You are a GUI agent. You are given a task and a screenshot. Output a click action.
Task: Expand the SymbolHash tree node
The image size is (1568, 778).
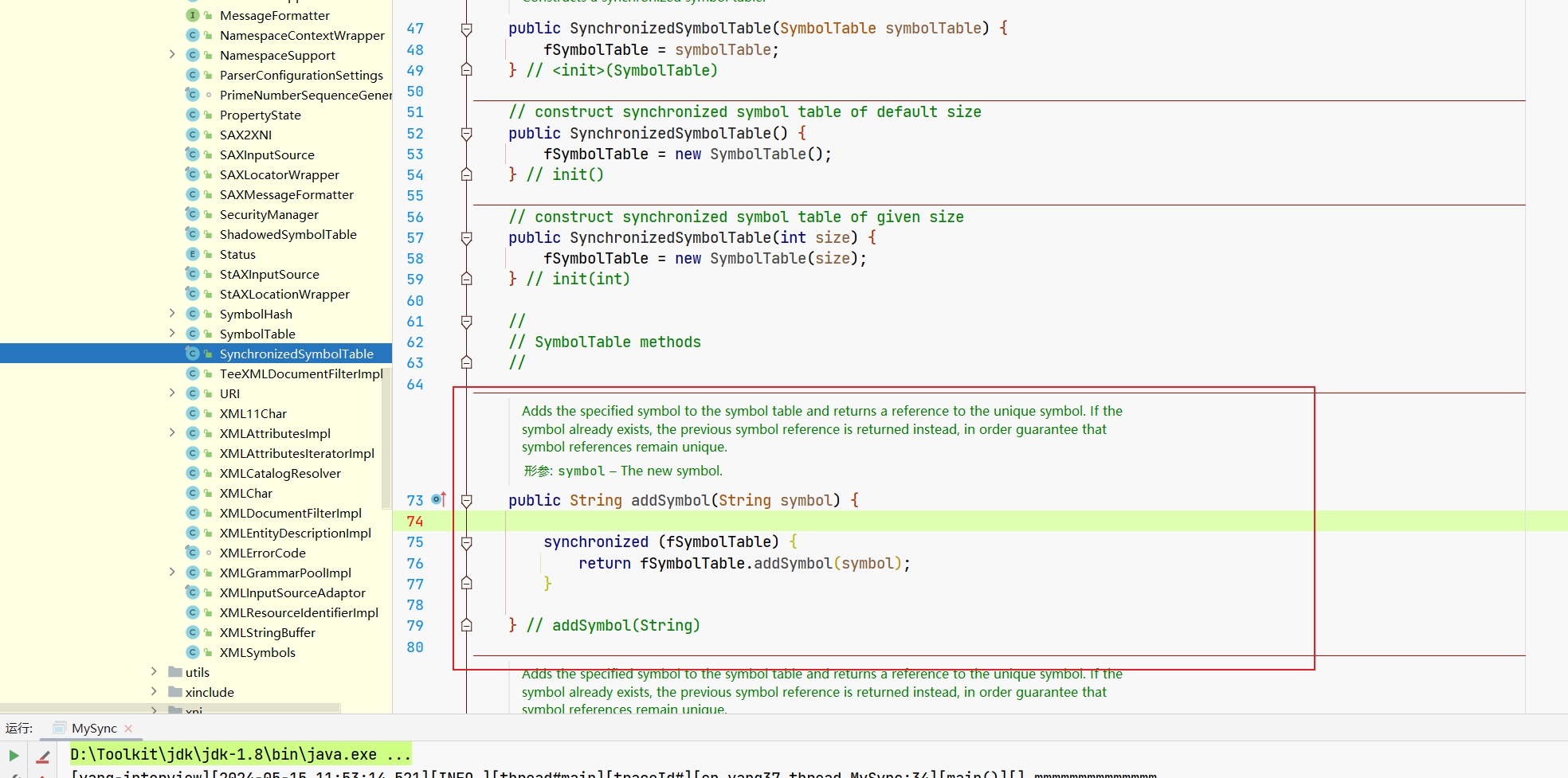(172, 314)
